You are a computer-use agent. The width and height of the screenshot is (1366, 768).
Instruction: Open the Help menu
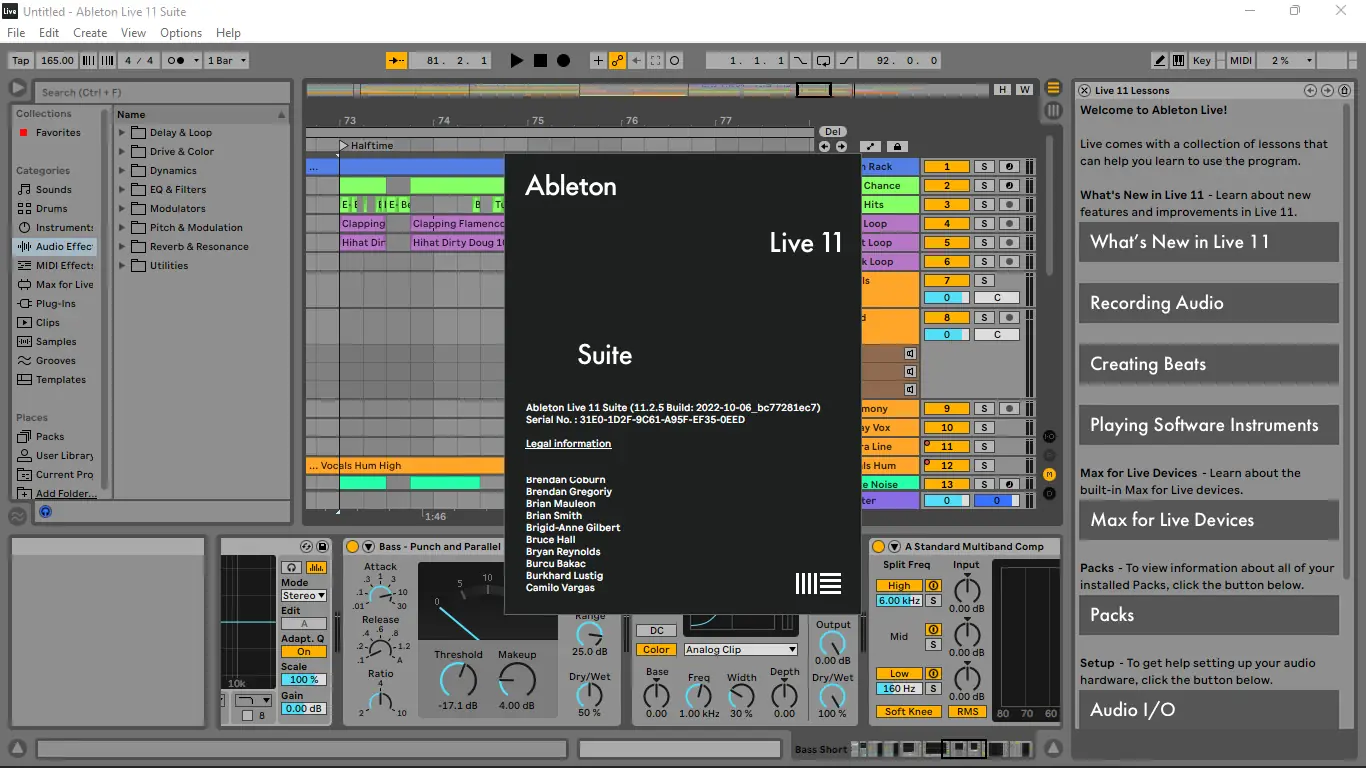[x=228, y=33]
